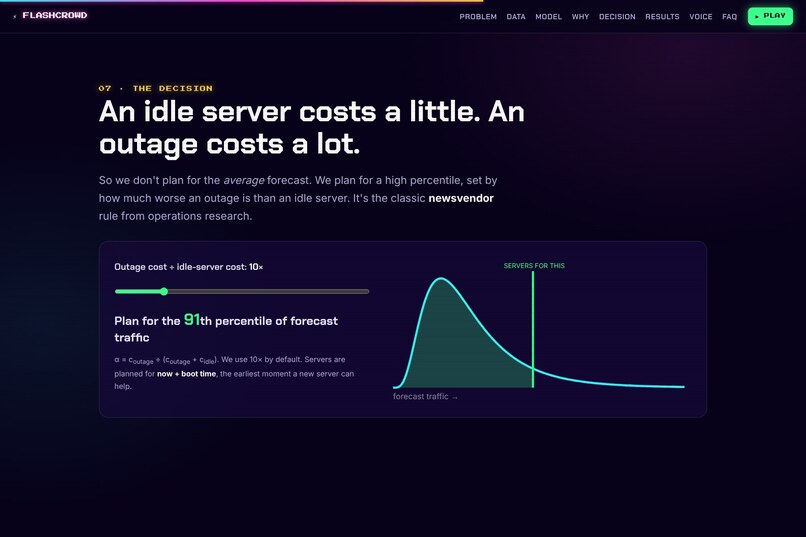The width and height of the screenshot is (806, 537).
Task: Click the bold 'now + boot time' text
Action: tap(187, 374)
